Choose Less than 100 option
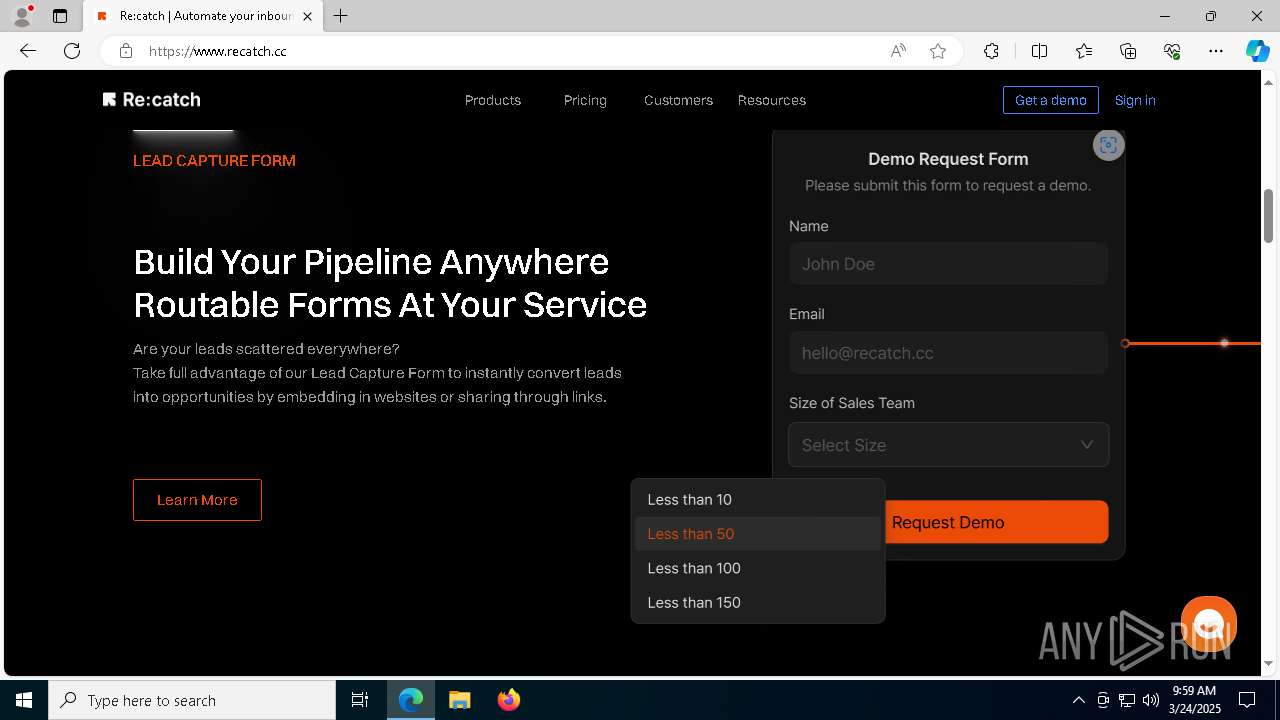 (x=758, y=568)
